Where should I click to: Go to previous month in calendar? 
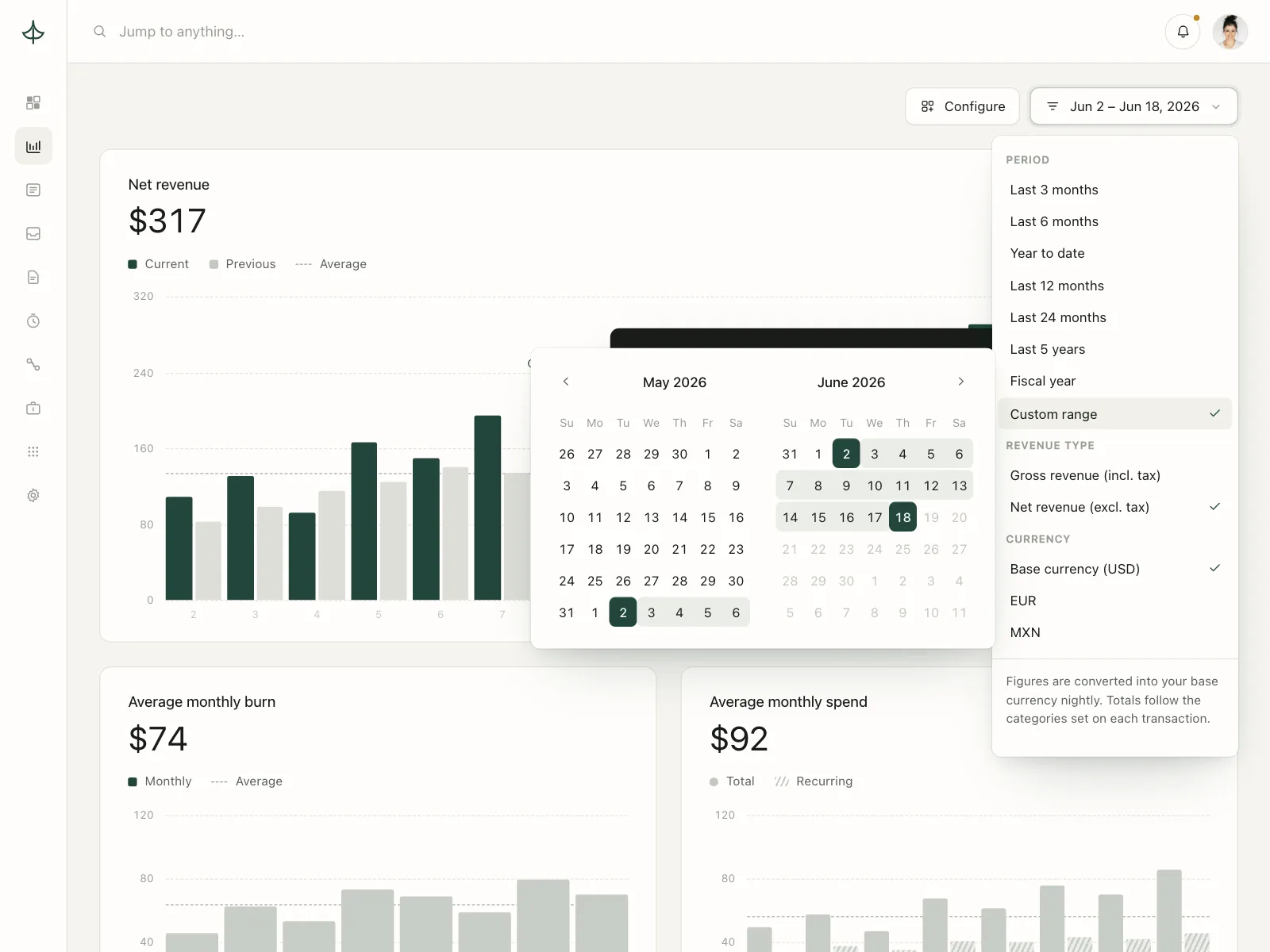click(566, 382)
